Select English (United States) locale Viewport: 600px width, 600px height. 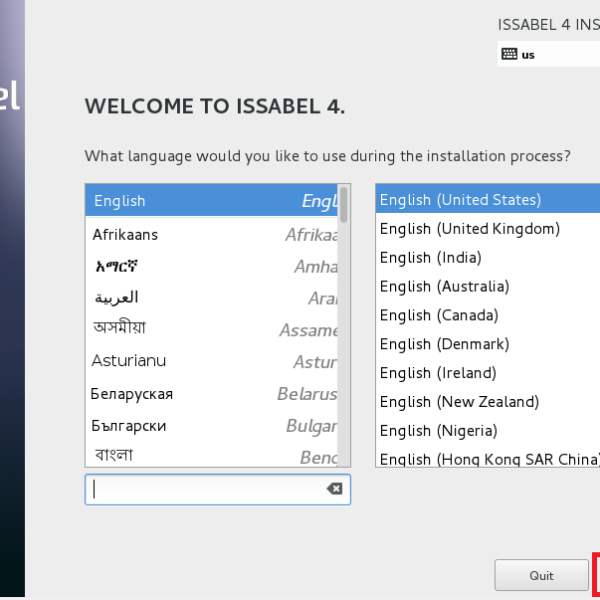click(x=487, y=200)
